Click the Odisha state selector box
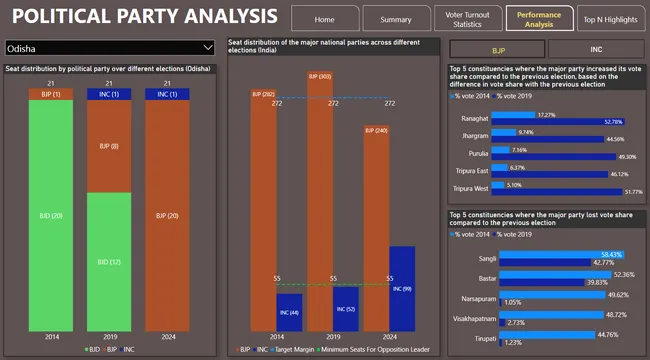650x360 pixels. [110, 48]
